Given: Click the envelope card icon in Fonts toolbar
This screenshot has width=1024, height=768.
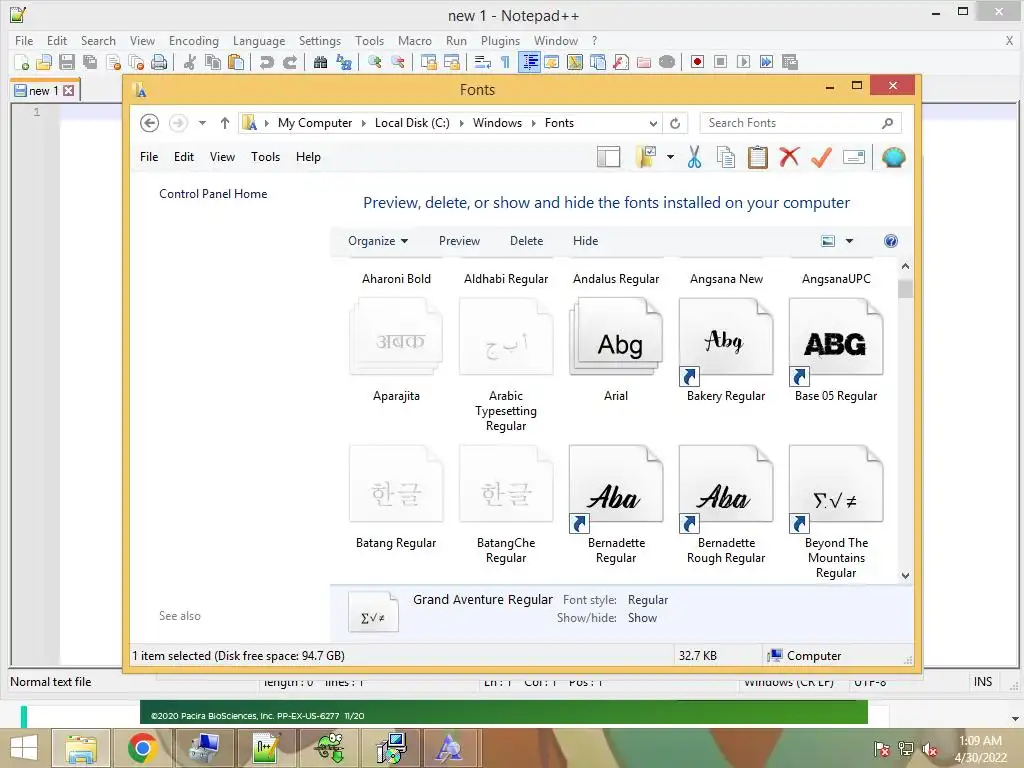Looking at the screenshot, I should point(854,157).
